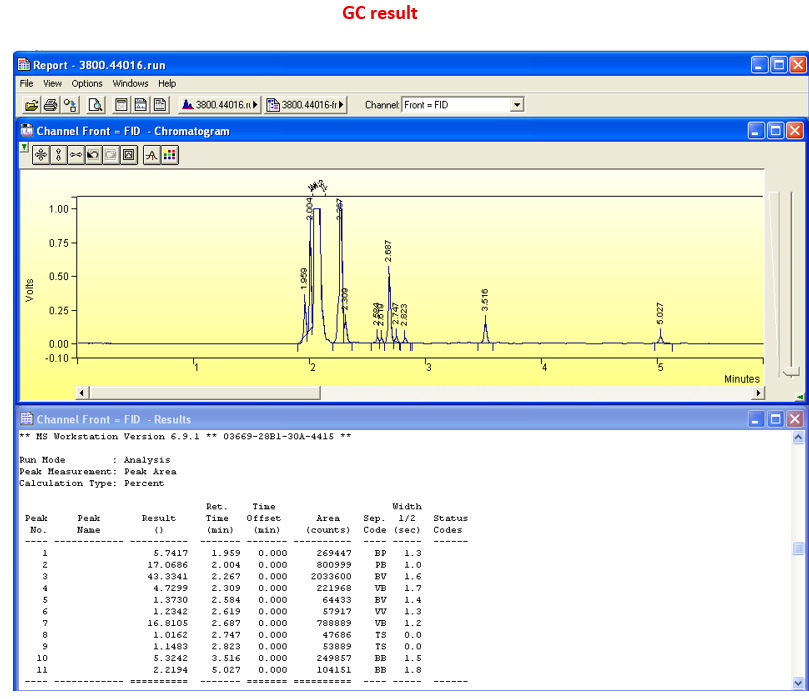This screenshot has width=809, height=699.
Task: Open the Channel Front = FID dropdown
Action: (x=516, y=105)
